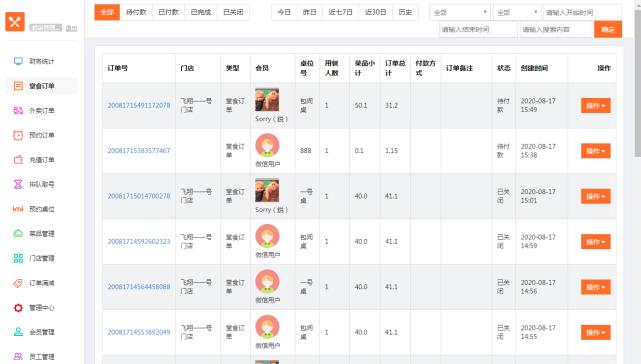Select the 外卖订单 sidebar icon
641x364 pixels.
(18, 110)
